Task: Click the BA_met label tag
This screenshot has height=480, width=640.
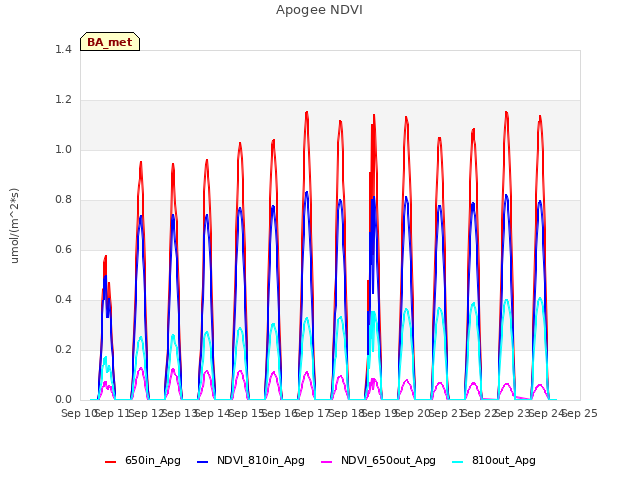Action: (x=110, y=42)
